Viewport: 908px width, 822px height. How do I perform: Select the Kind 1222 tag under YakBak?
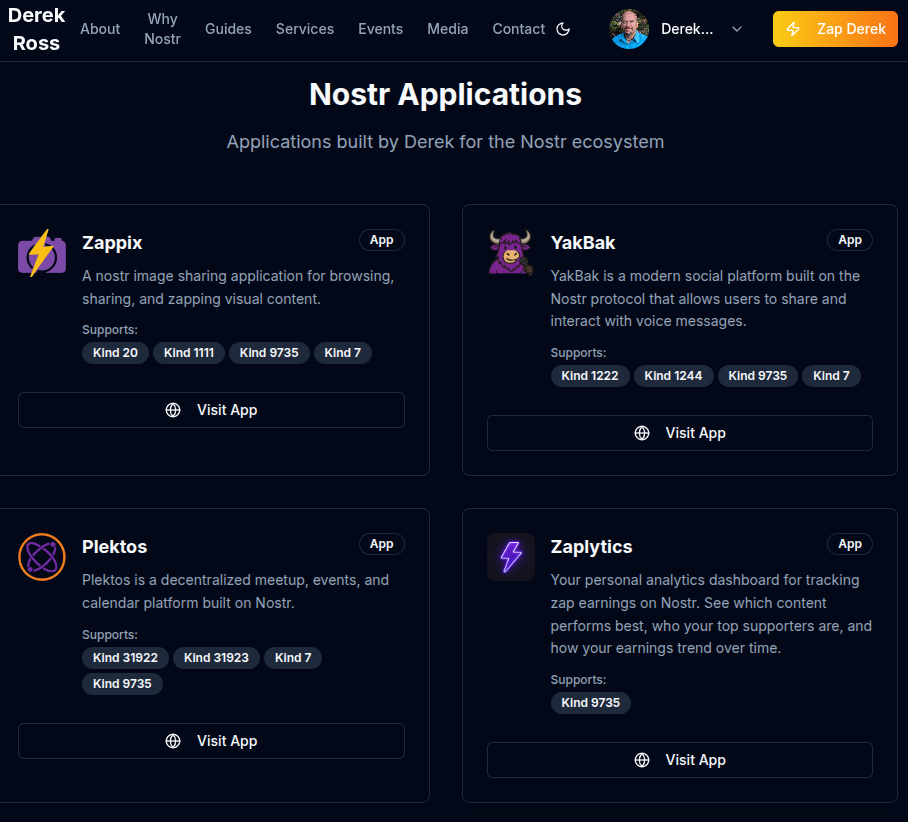pyautogui.click(x=590, y=376)
